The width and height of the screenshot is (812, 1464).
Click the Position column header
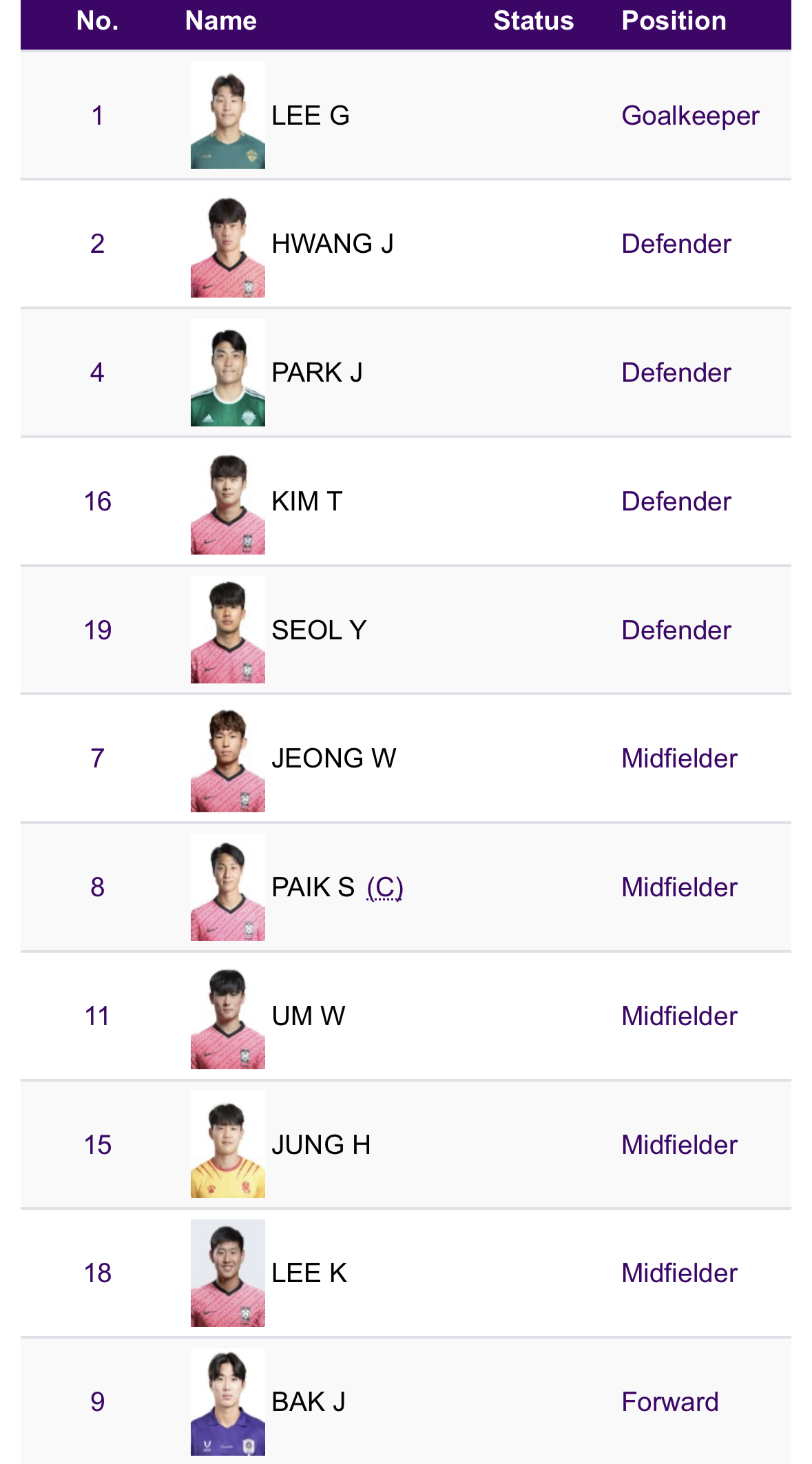(x=674, y=21)
